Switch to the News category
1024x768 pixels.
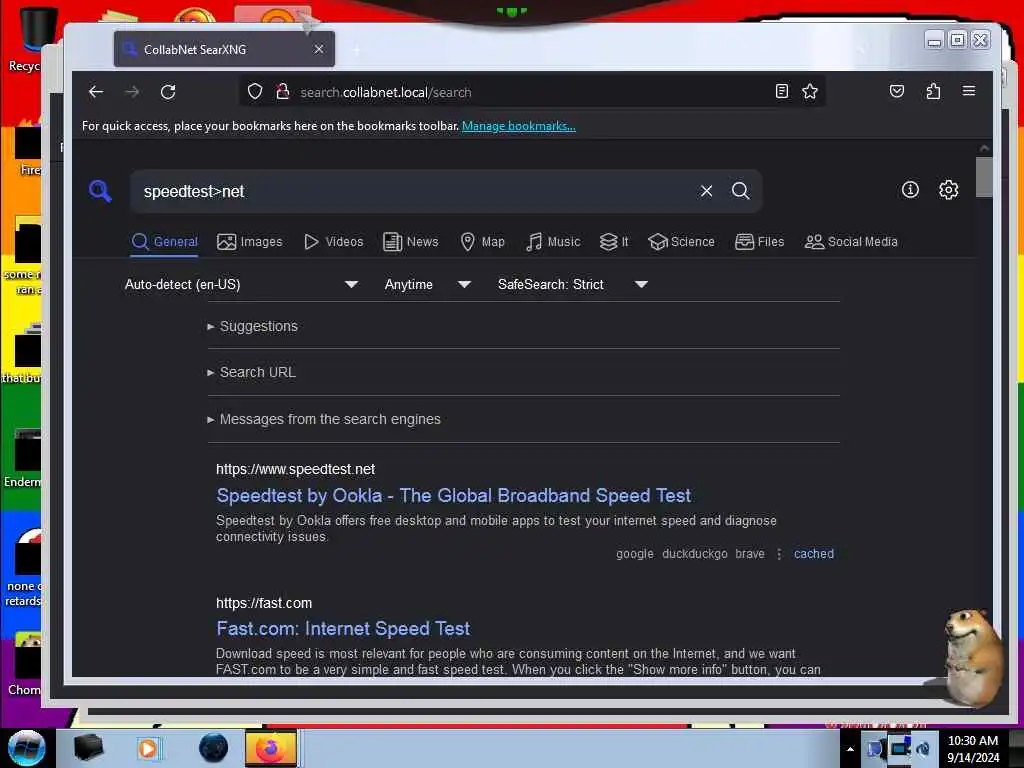point(411,242)
